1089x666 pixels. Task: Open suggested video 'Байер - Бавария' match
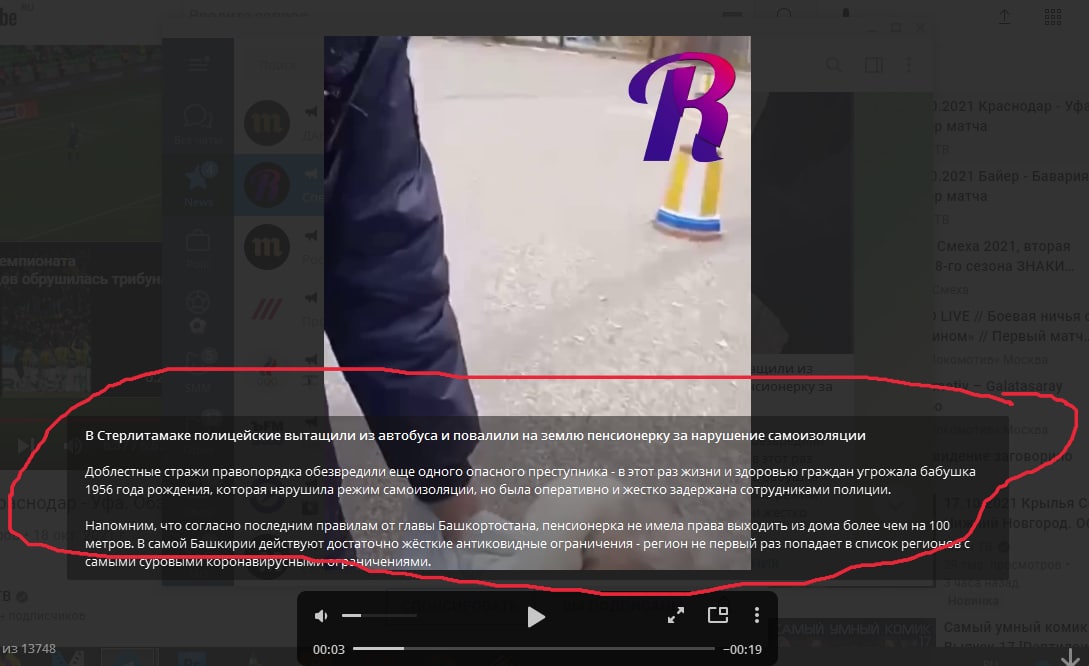point(1011,186)
